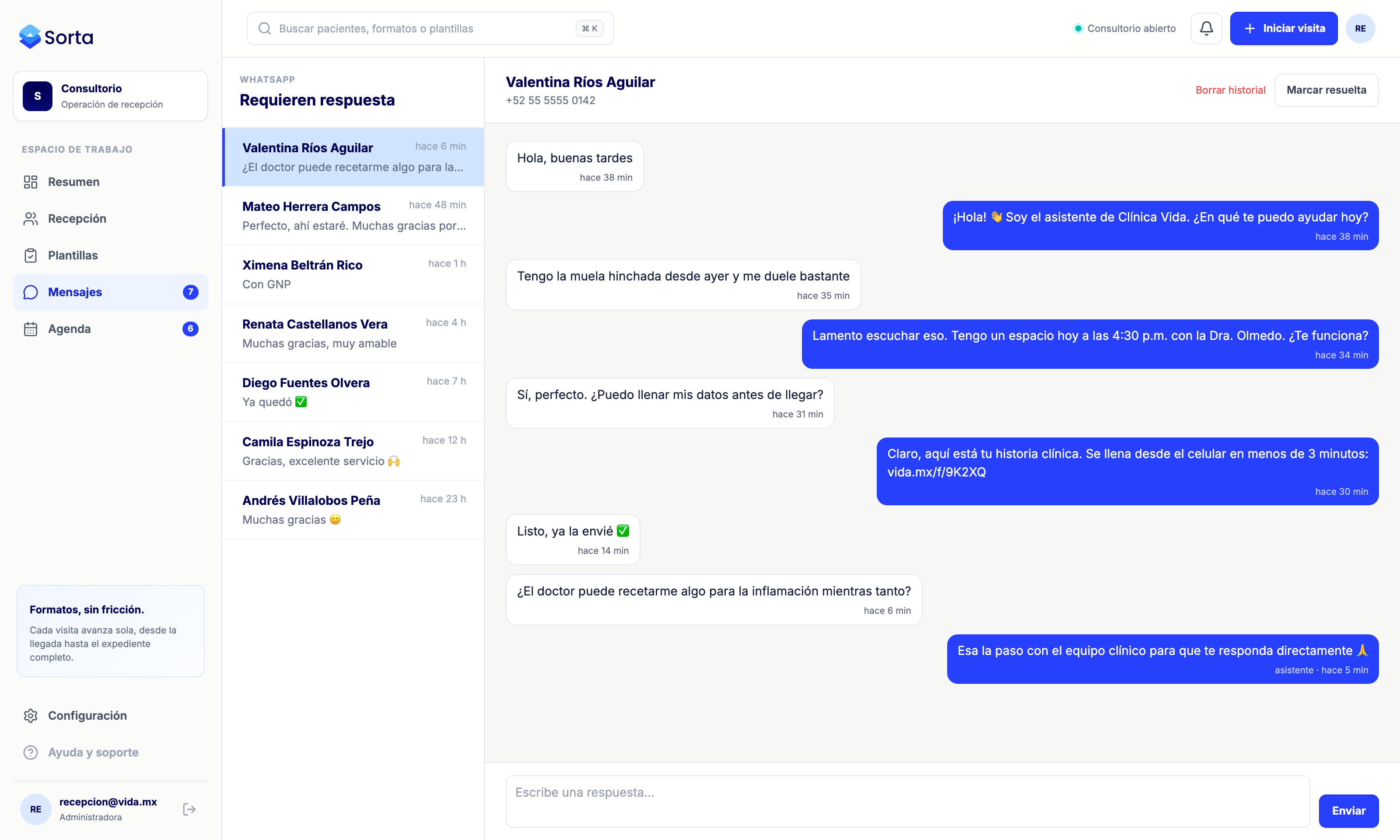Select Camila Espinoza Trejo chat
The height and width of the screenshot is (840, 1400).
pyautogui.click(x=353, y=451)
